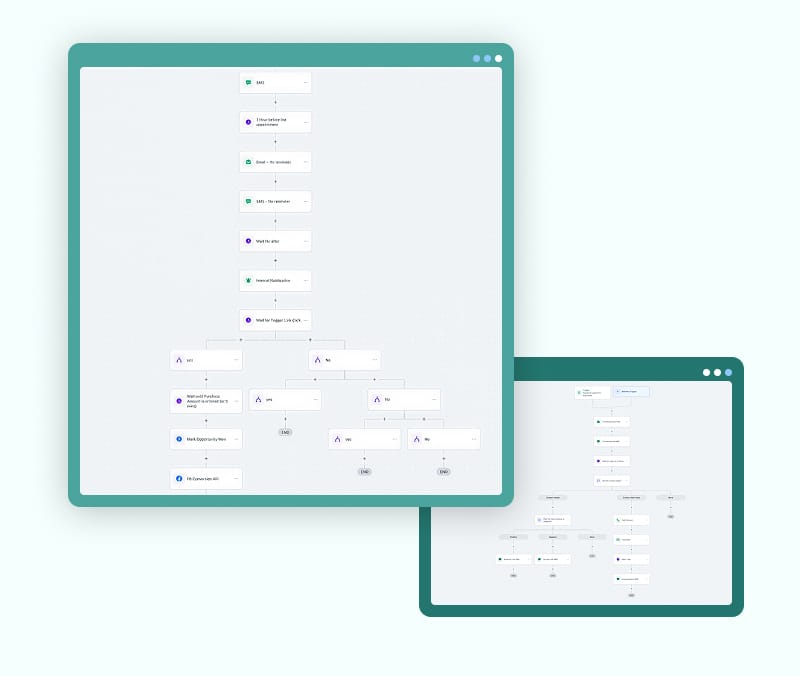Click the Facebook icon on the FB Conversion API step
This screenshot has width=800, height=676.
pyautogui.click(x=179, y=479)
